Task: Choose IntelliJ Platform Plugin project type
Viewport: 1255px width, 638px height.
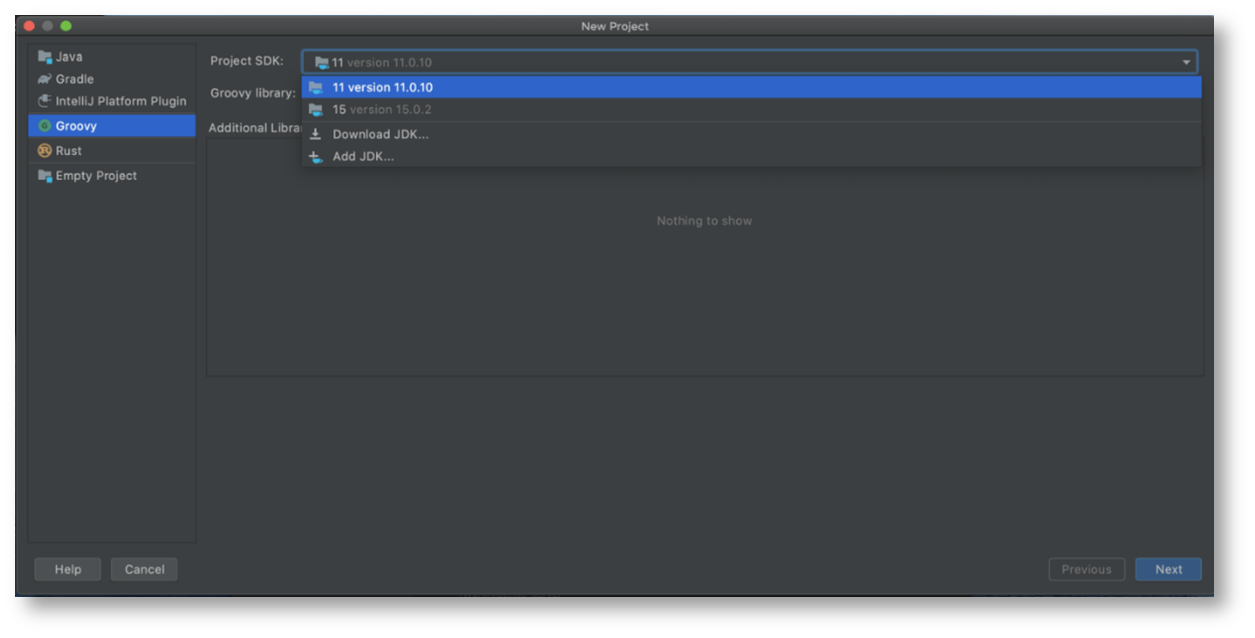Action: [112, 101]
